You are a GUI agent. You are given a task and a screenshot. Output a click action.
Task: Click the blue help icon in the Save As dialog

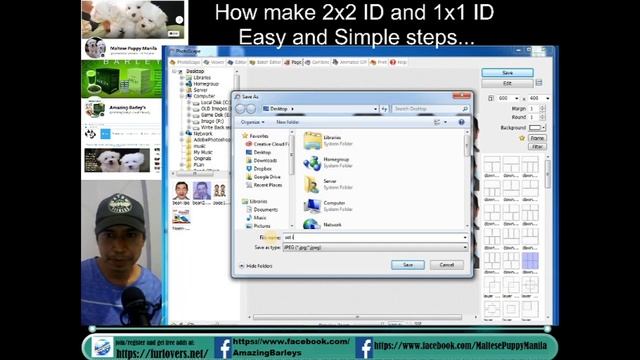pyautogui.click(x=461, y=122)
